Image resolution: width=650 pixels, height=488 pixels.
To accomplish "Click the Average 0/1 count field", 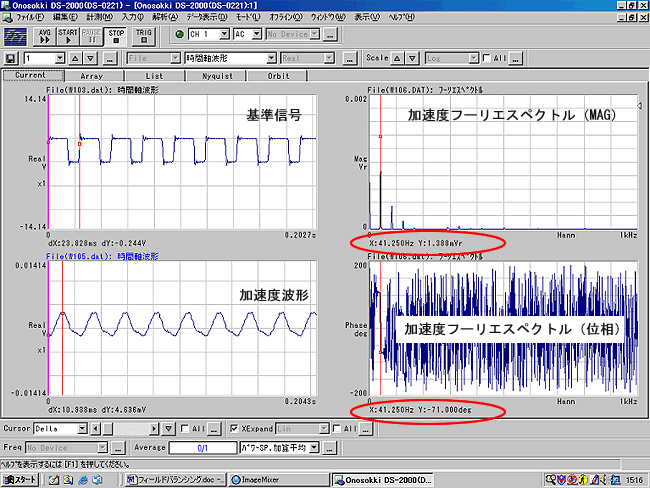I will click(x=202, y=448).
